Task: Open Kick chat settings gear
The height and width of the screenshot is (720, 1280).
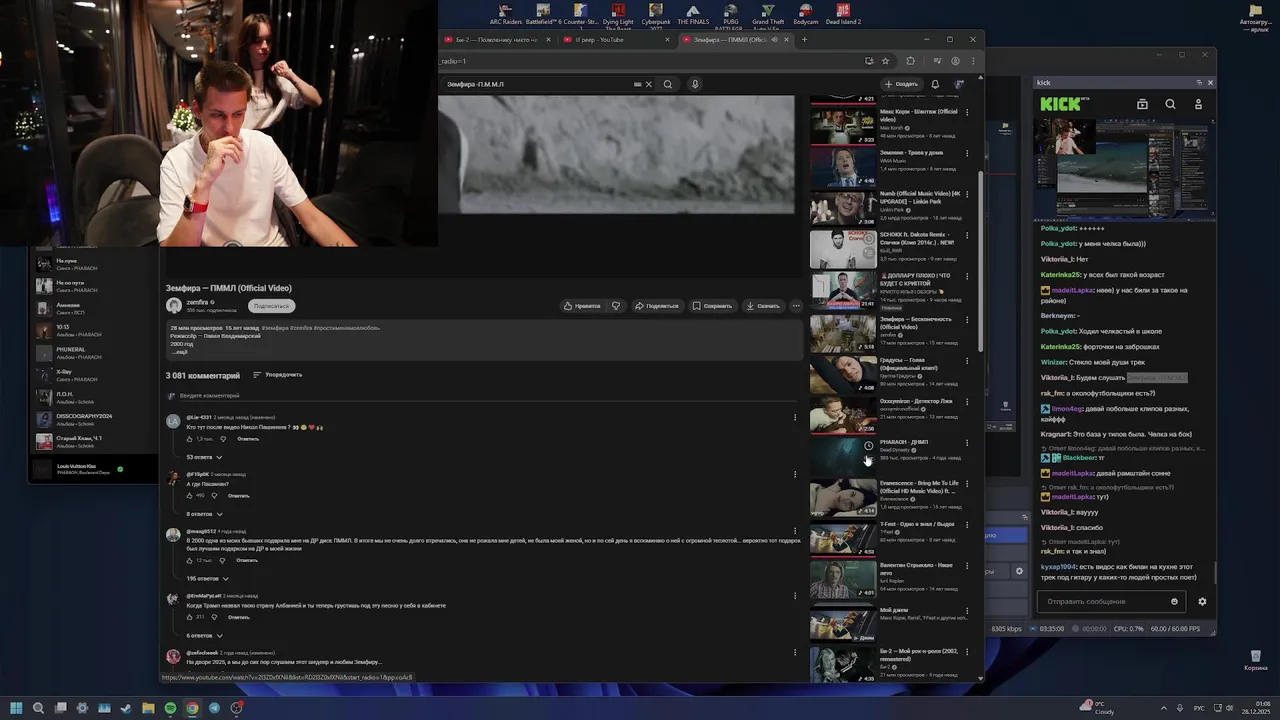Action: tap(1202, 602)
